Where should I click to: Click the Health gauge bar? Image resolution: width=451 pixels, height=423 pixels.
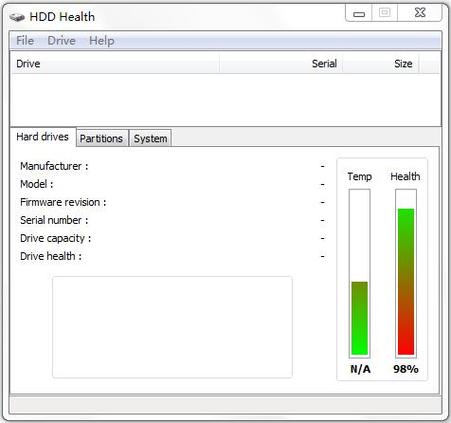(406, 273)
